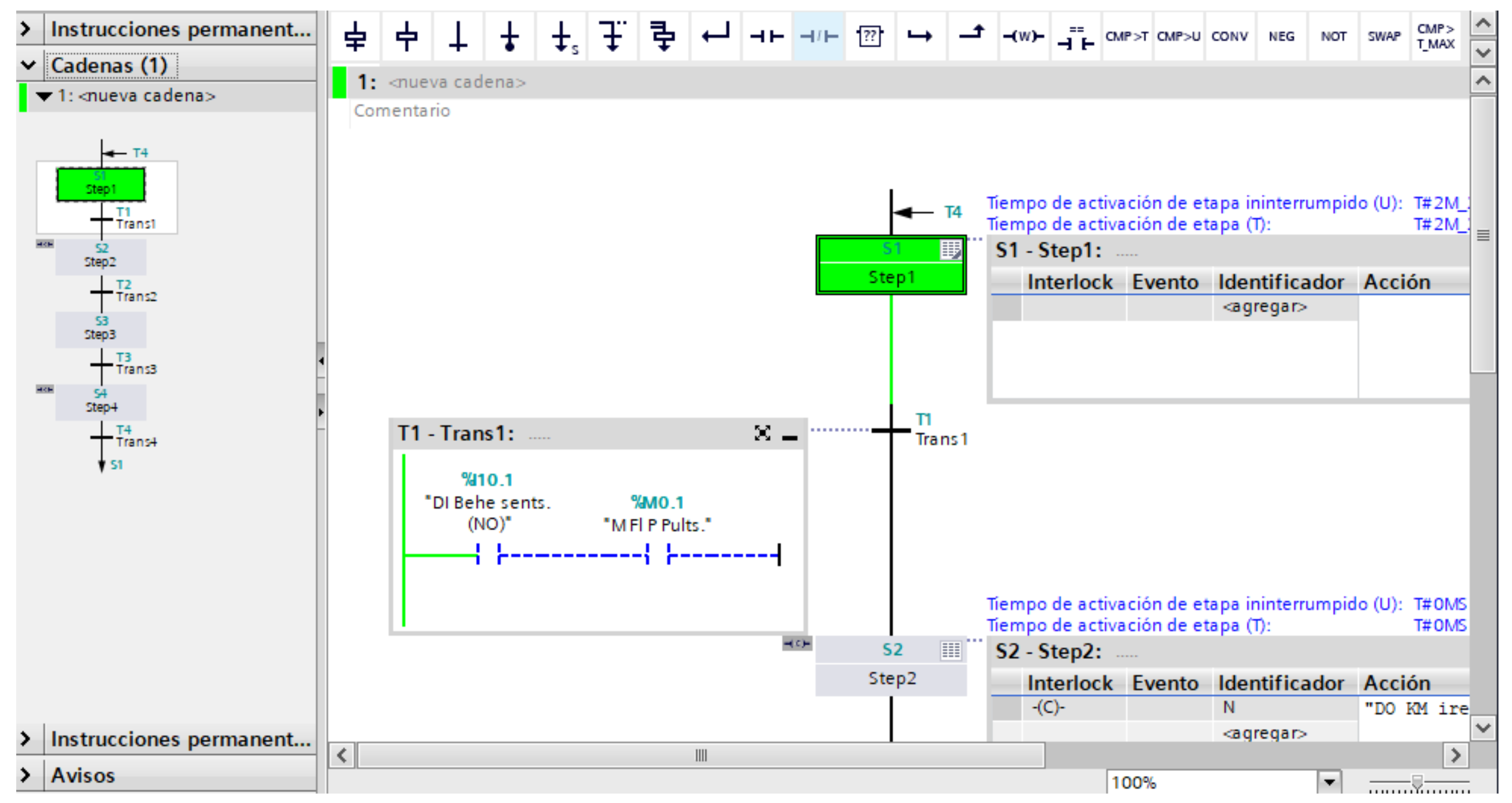Expand the Avisos section

pyautogui.click(x=25, y=775)
